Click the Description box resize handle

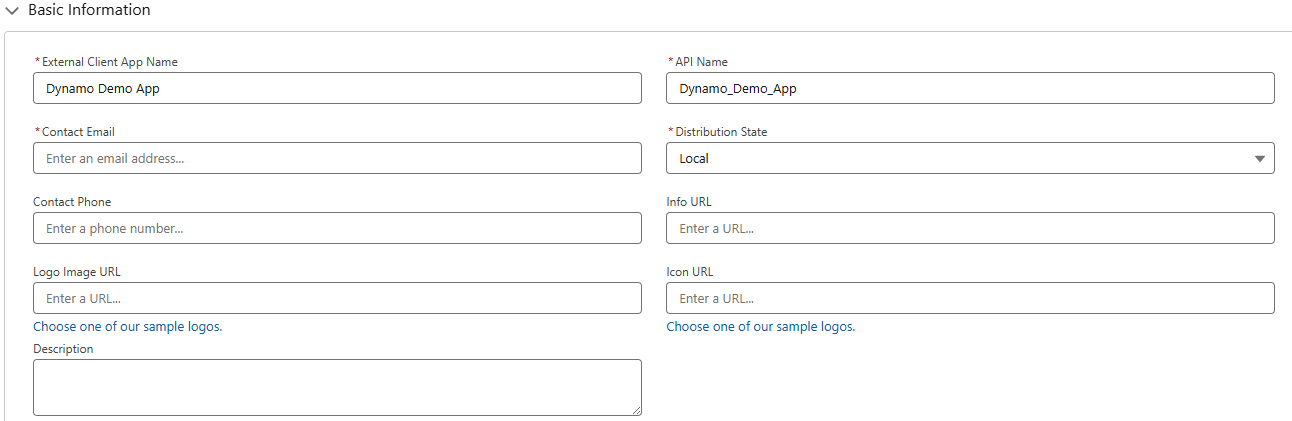(636, 410)
